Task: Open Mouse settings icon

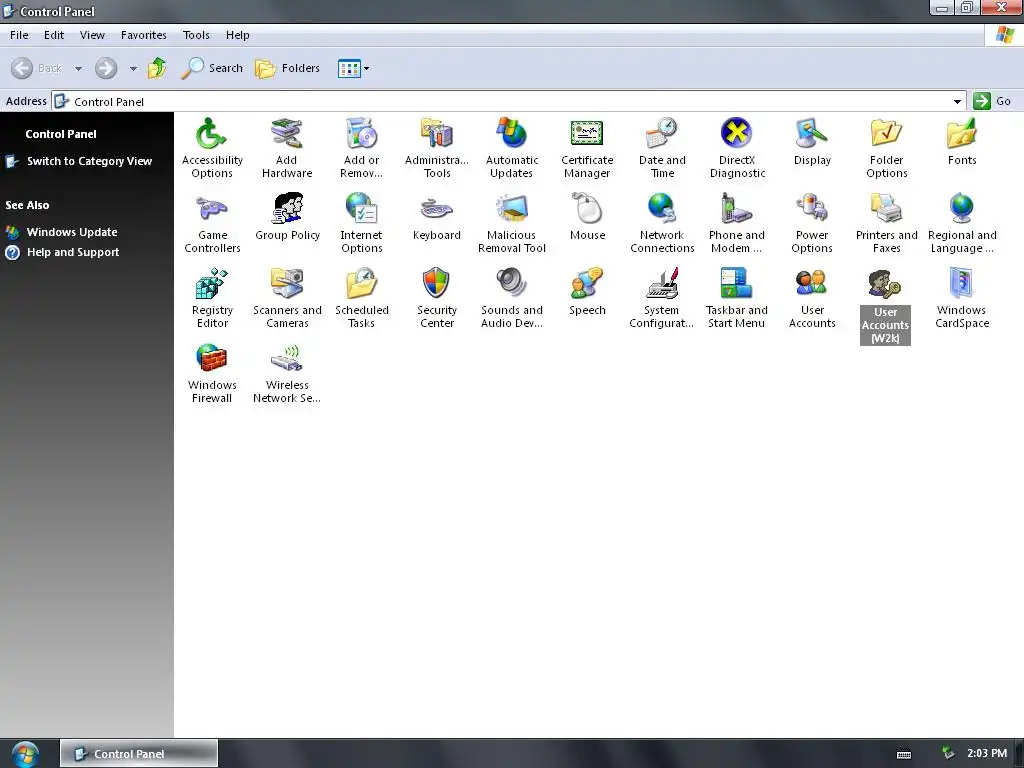Action: 586,217
